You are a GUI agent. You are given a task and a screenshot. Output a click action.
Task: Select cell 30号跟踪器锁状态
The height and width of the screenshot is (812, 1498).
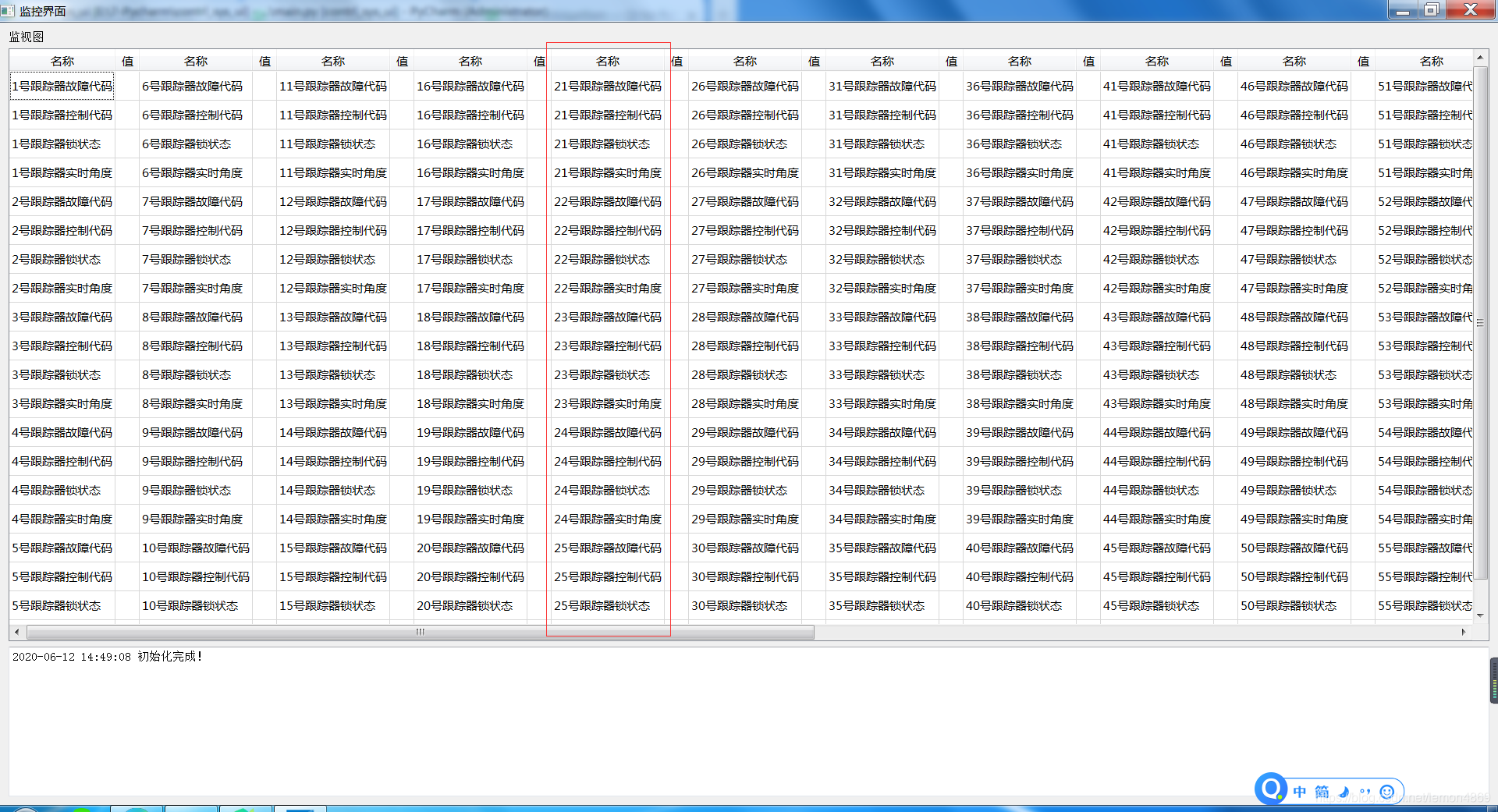pos(745,606)
